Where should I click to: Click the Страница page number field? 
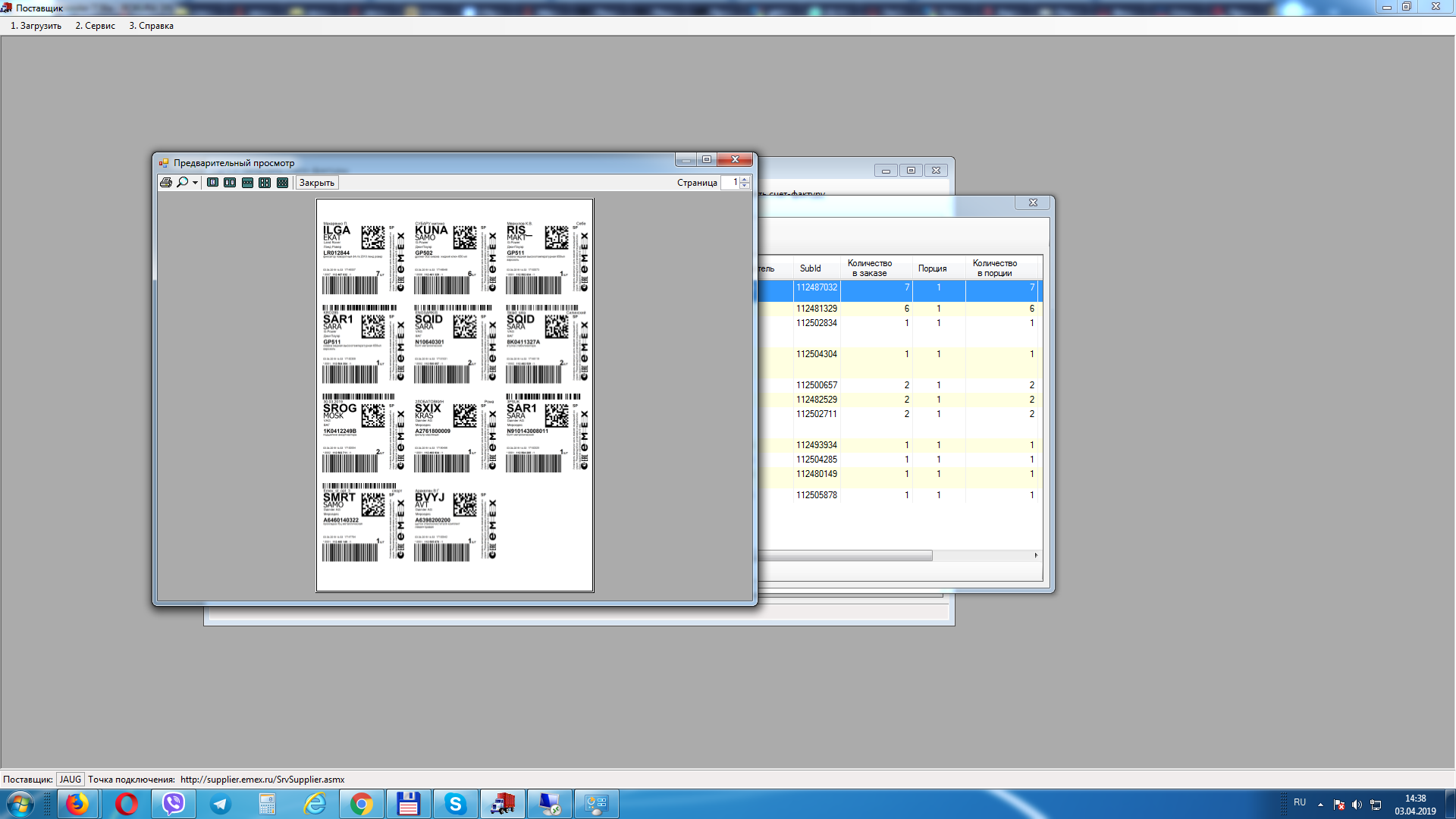coord(730,183)
